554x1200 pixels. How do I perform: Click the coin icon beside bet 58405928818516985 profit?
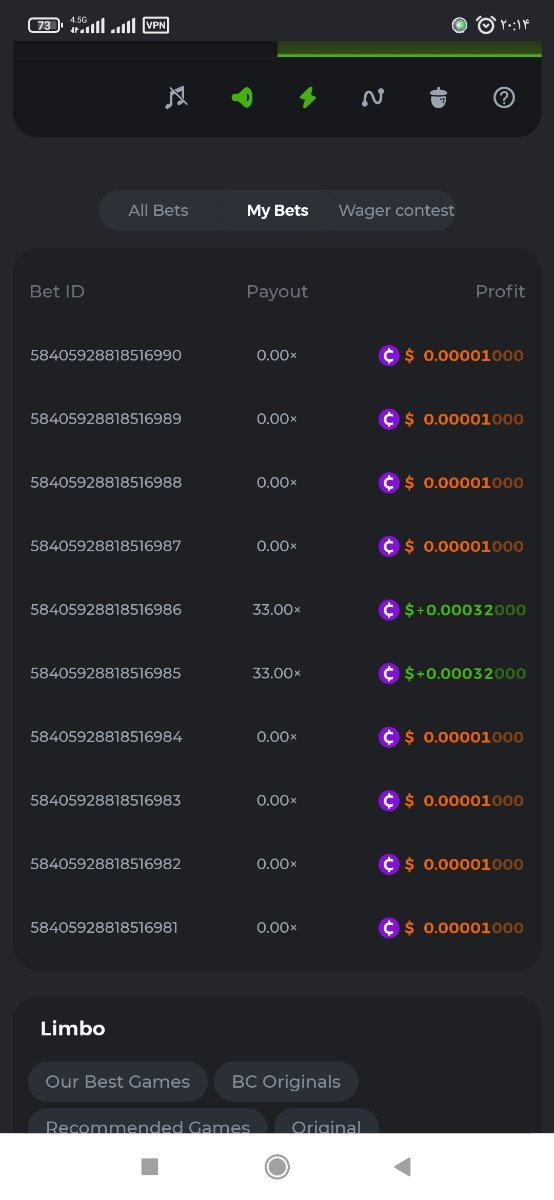tap(389, 673)
